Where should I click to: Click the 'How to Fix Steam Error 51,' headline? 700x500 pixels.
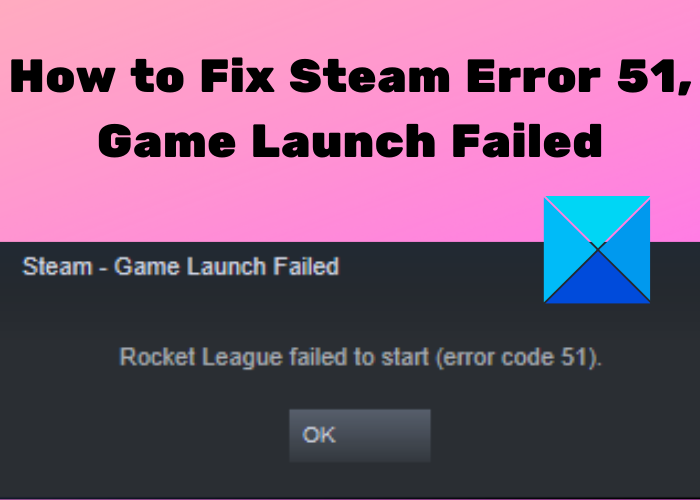350,77
